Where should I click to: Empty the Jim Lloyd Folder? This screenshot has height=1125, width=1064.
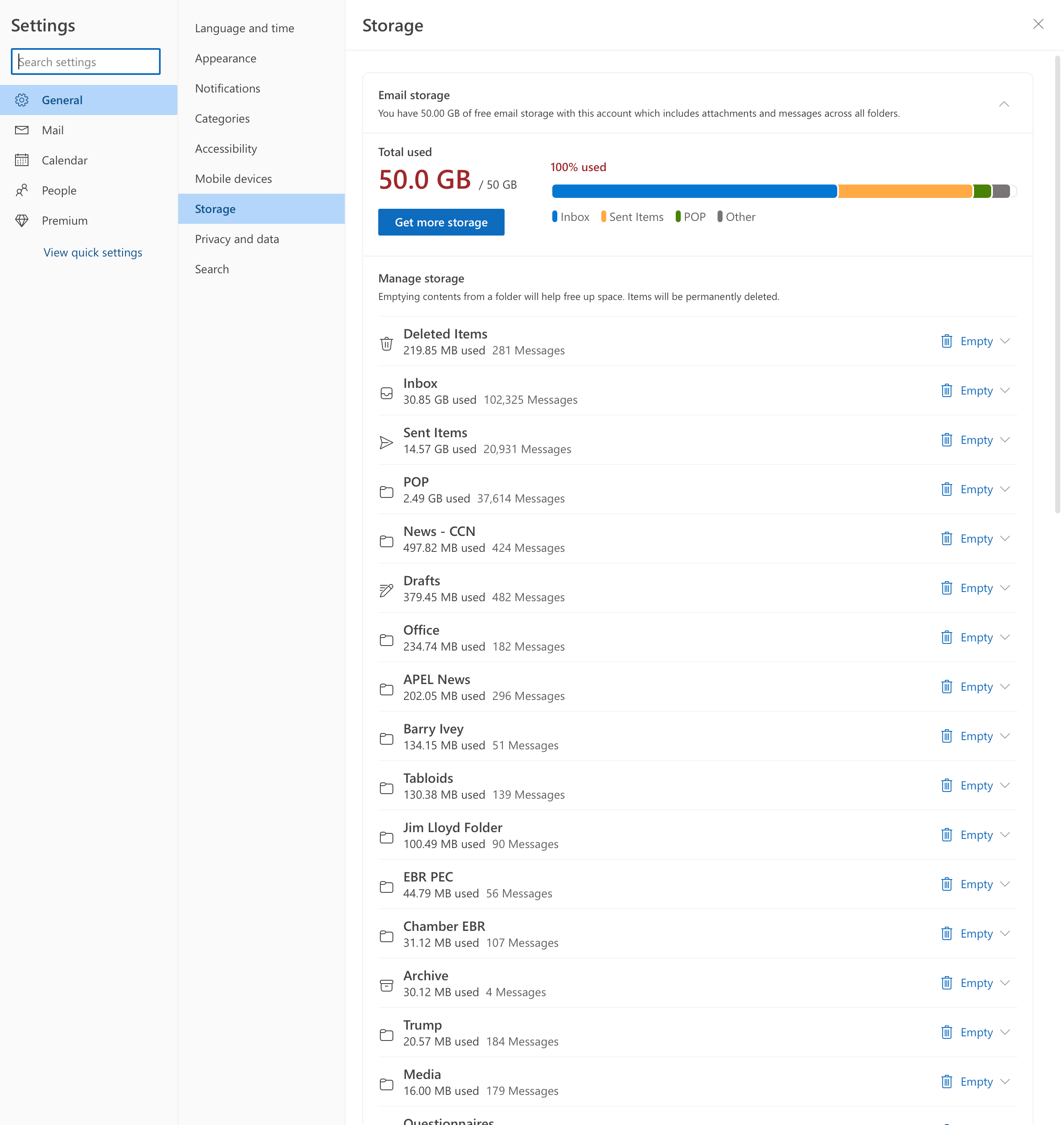coord(967,834)
